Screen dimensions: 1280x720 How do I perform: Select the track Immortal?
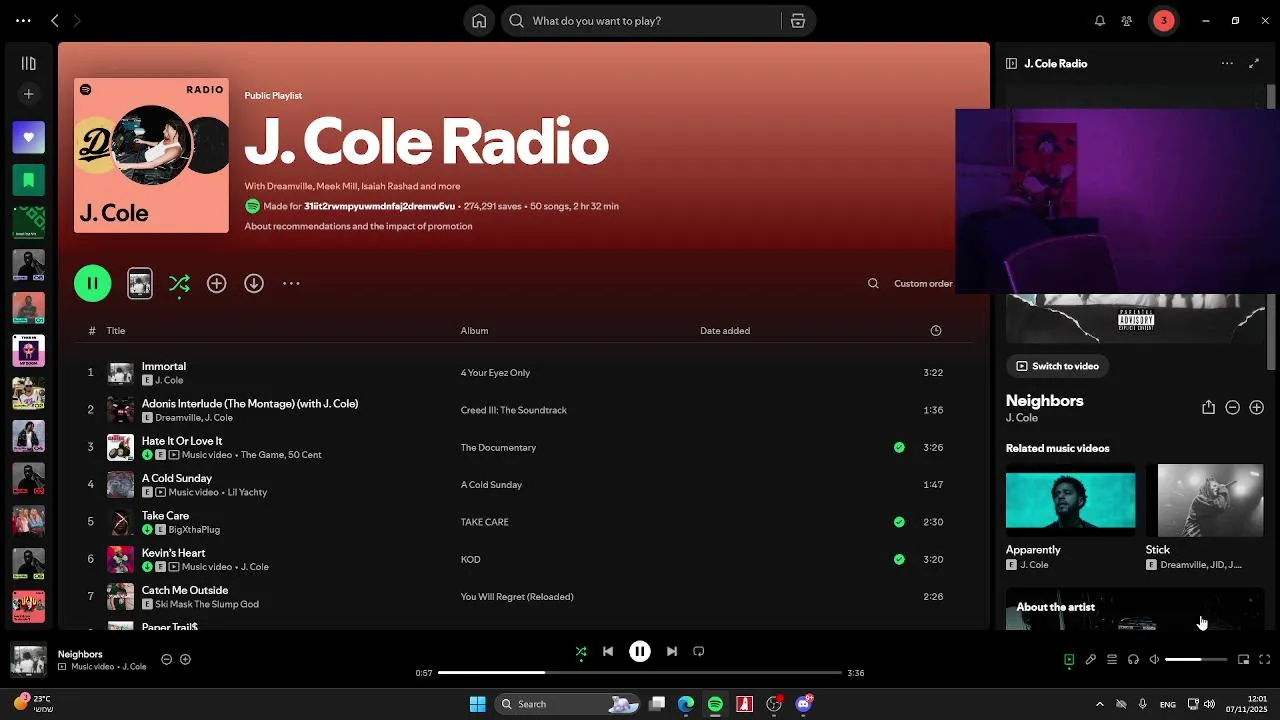click(x=164, y=366)
